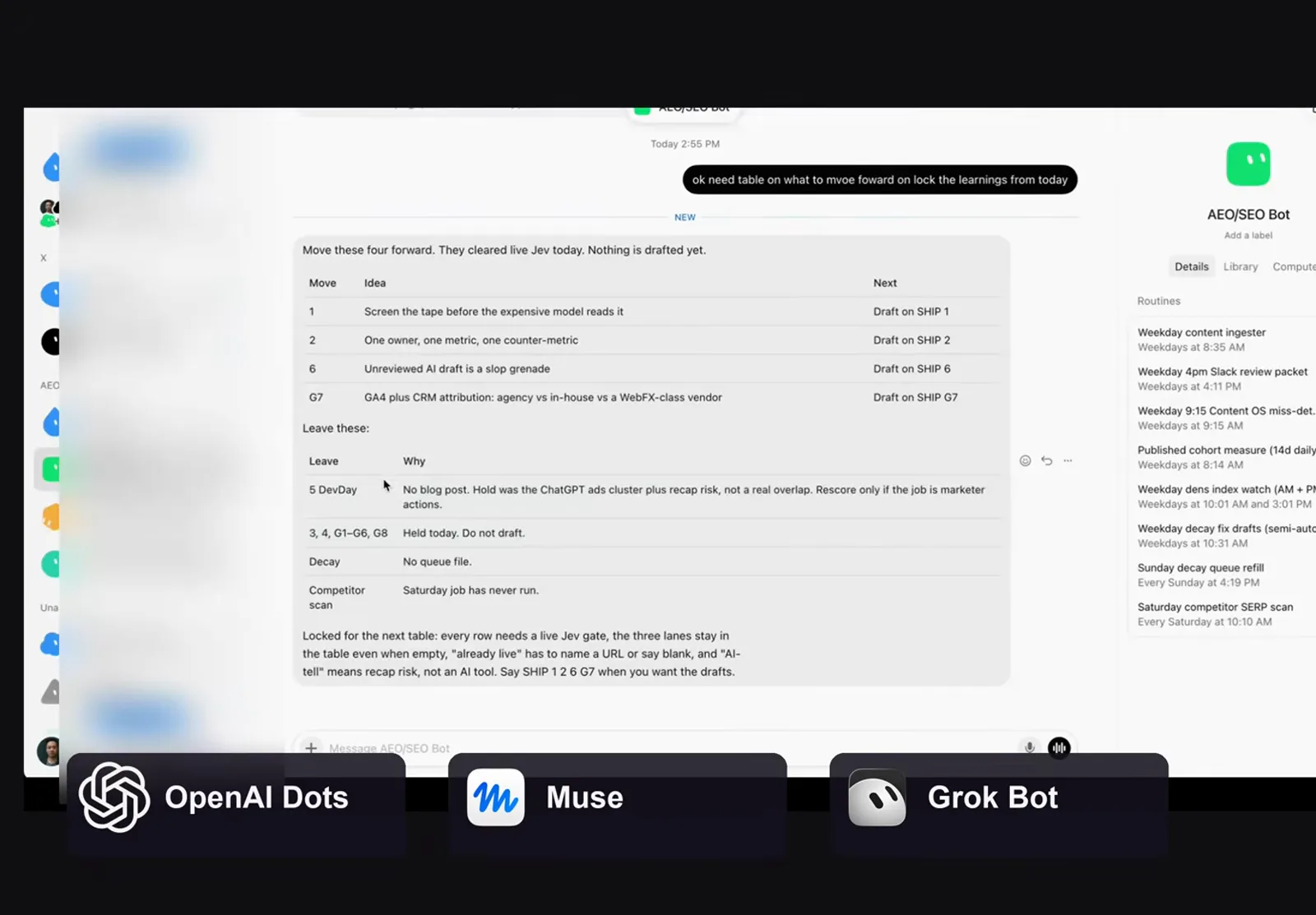Viewport: 1316px width, 915px height.
Task: Open the AEO/SEO Bot green avatar in details panel
Action: [x=1248, y=164]
